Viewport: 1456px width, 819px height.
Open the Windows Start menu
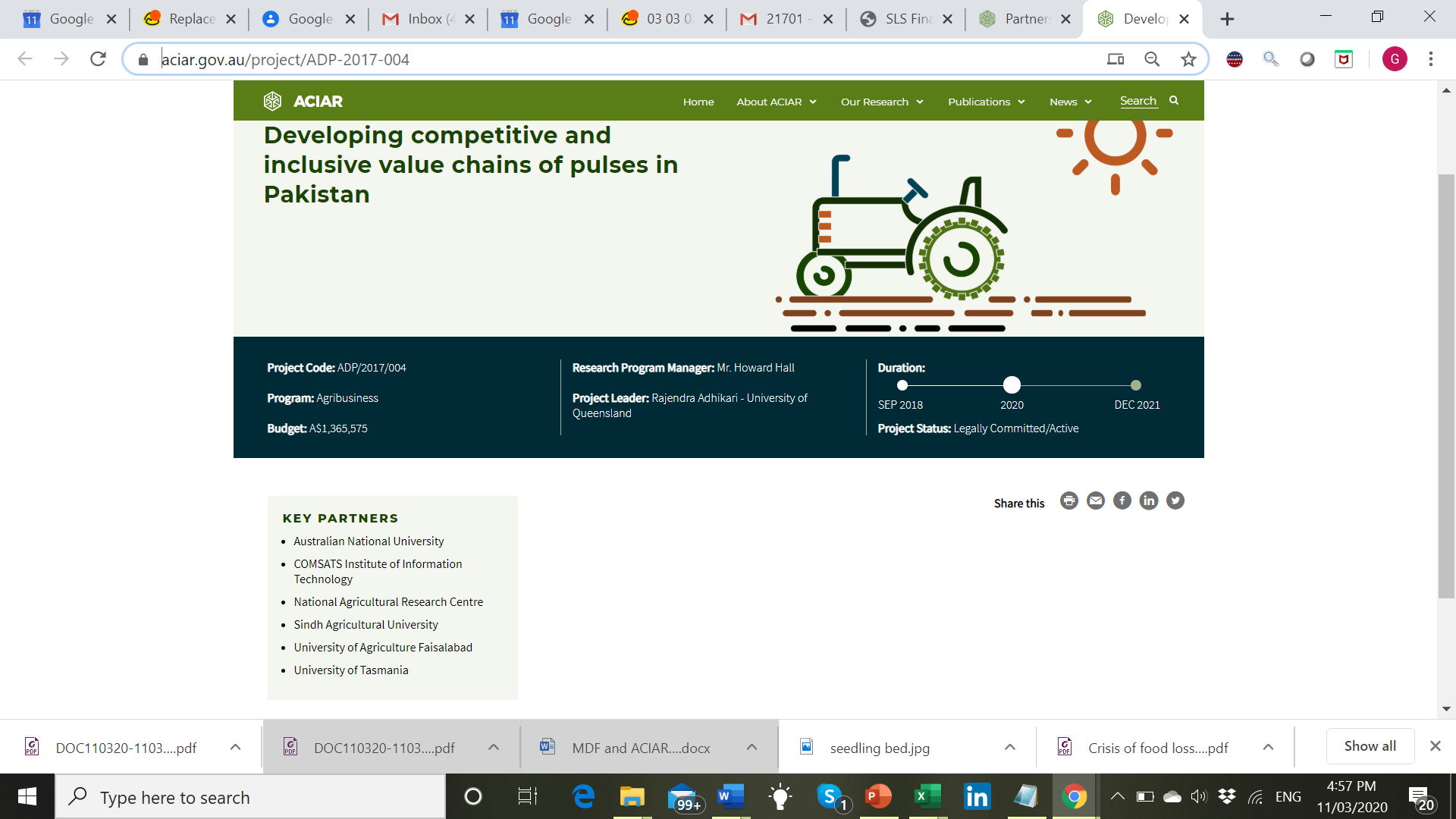(27, 796)
